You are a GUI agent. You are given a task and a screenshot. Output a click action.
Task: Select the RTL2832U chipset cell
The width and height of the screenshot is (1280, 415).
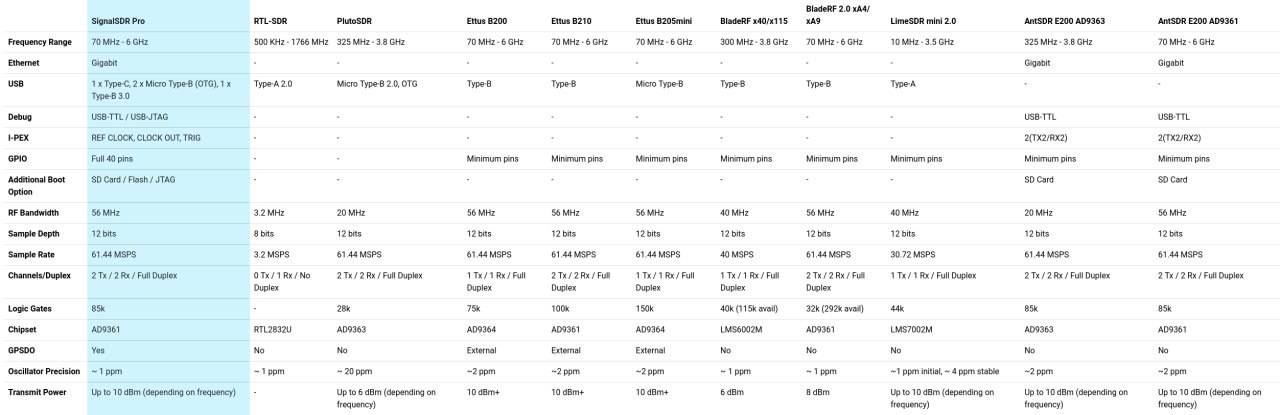point(272,329)
